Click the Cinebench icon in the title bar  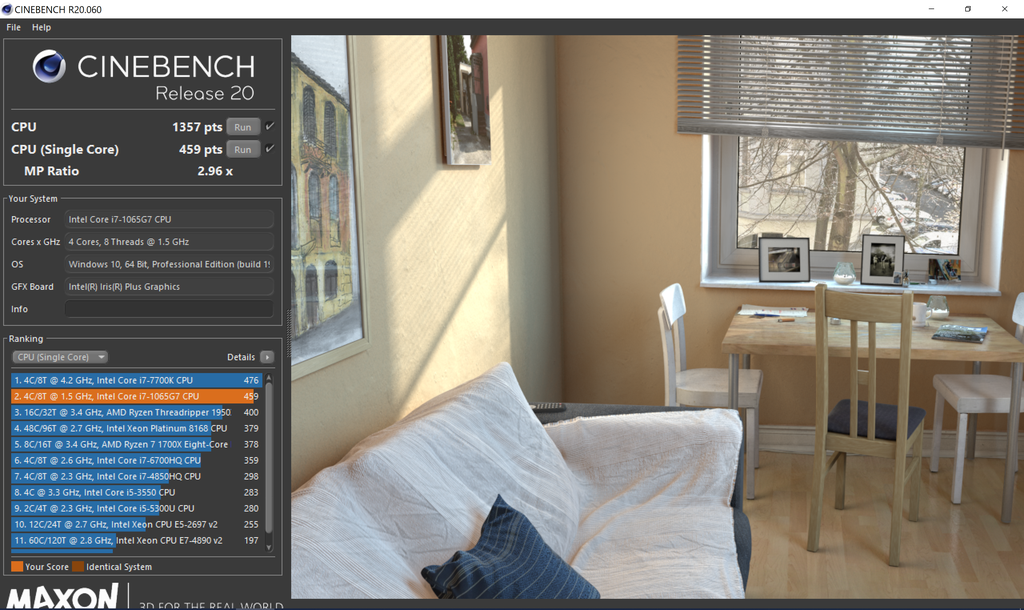pos(7,9)
